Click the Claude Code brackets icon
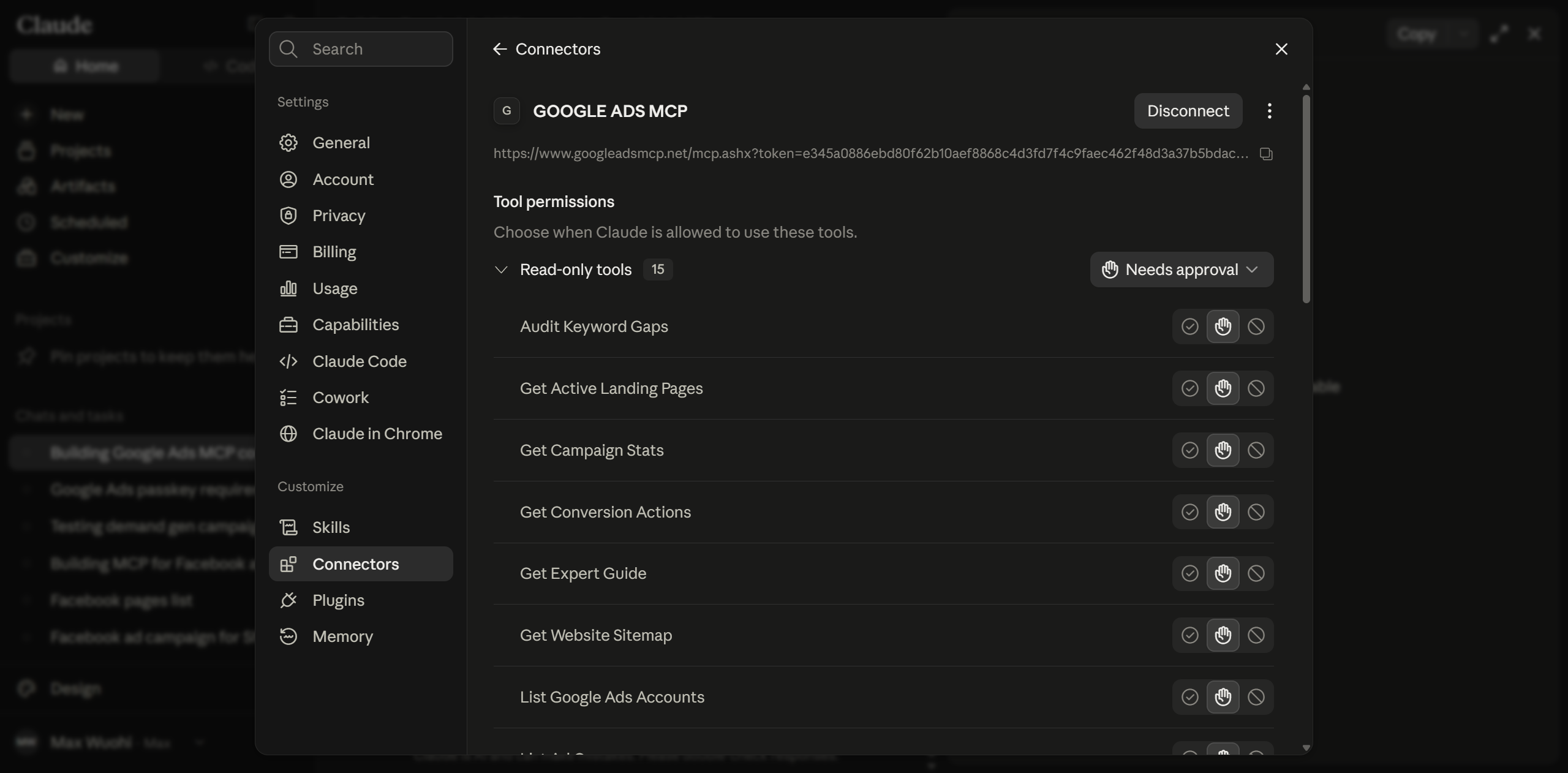This screenshot has width=1568, height=773. pos(288,361)
